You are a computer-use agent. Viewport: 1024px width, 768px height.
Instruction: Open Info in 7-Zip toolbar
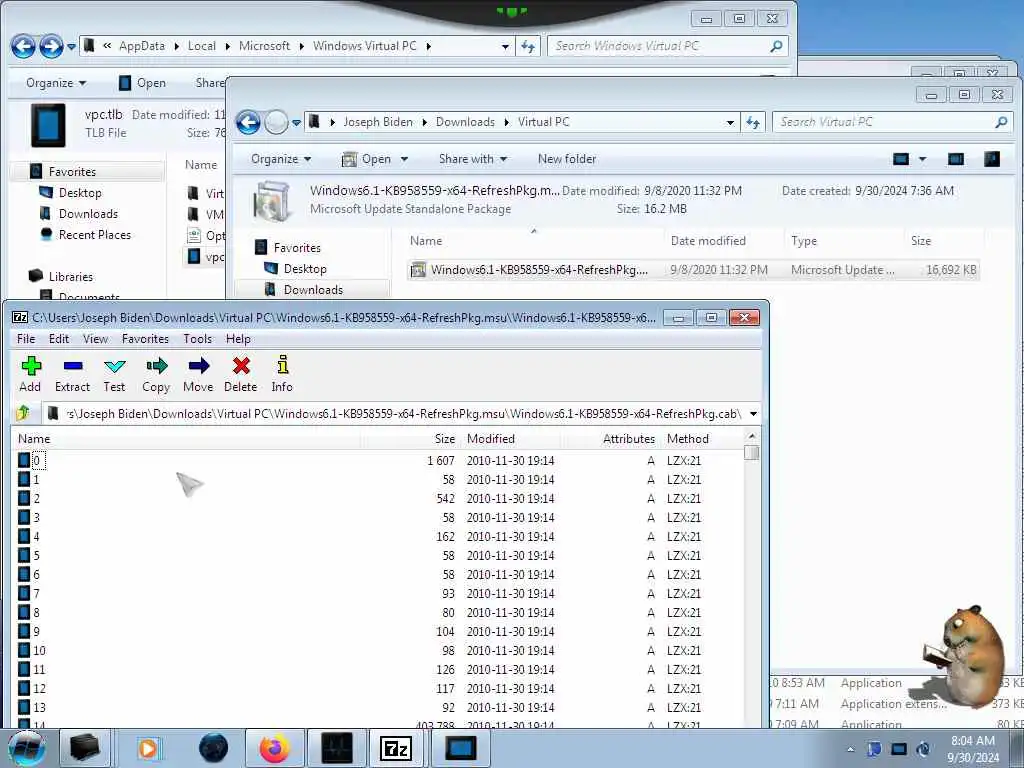tap(282, 365)
